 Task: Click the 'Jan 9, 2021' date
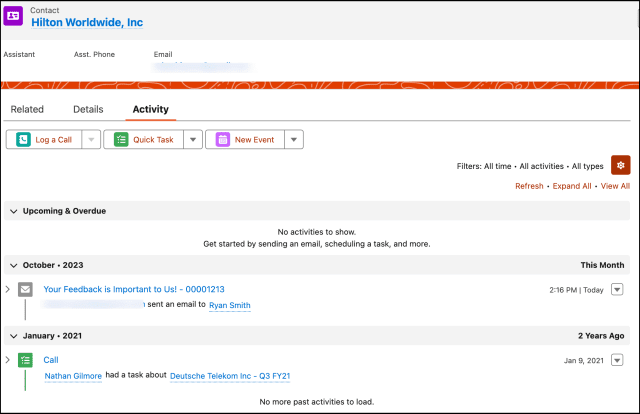tap(584, 361)
